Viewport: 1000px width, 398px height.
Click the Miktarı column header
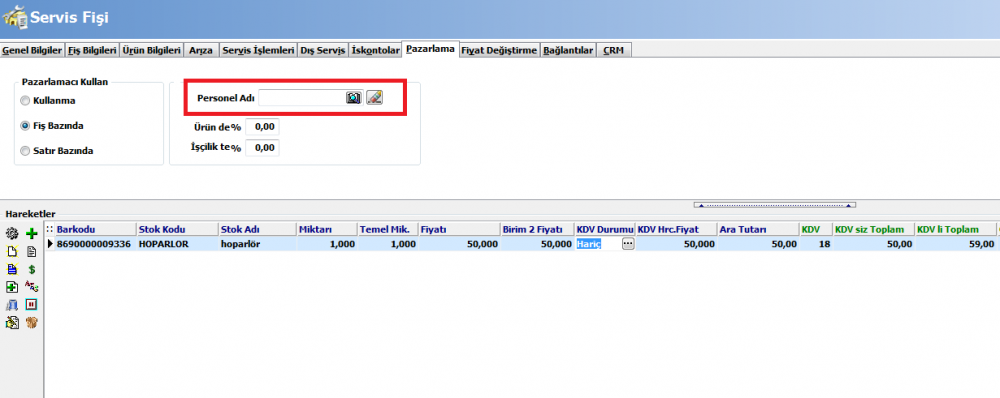pyautogui.click(x=327, y=230)
